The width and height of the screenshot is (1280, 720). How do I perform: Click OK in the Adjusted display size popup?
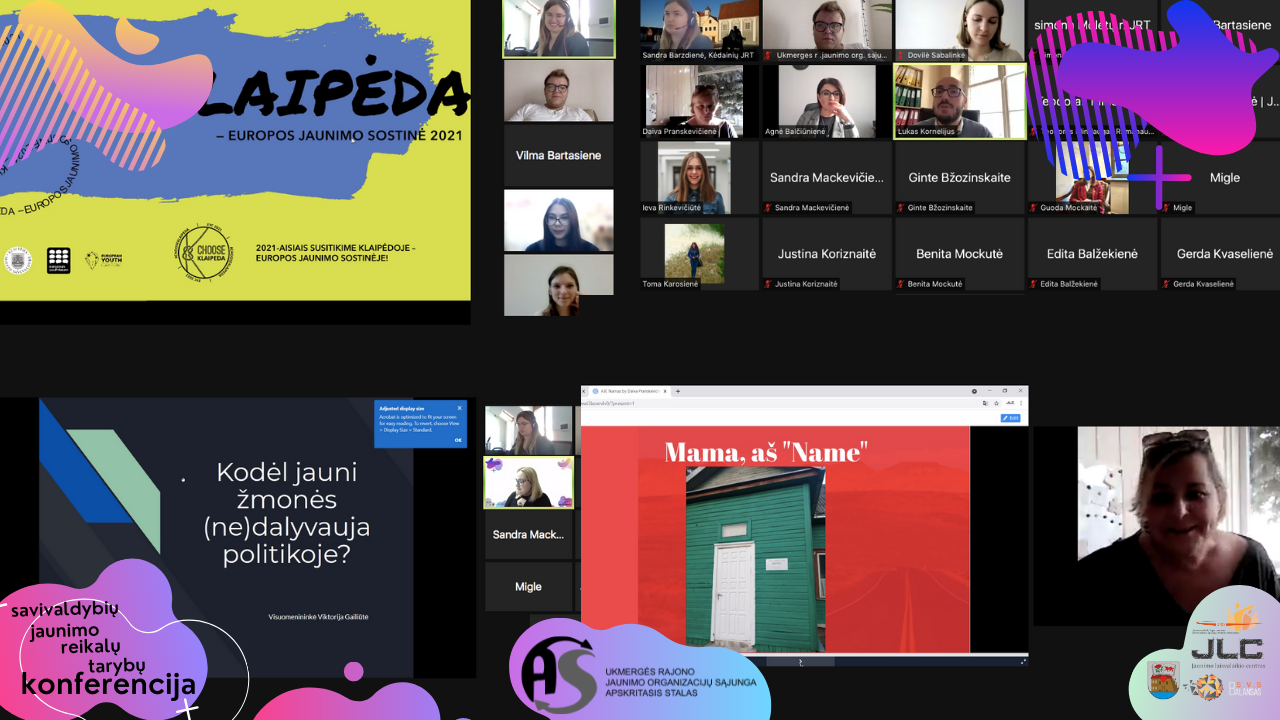coord(458,440)
